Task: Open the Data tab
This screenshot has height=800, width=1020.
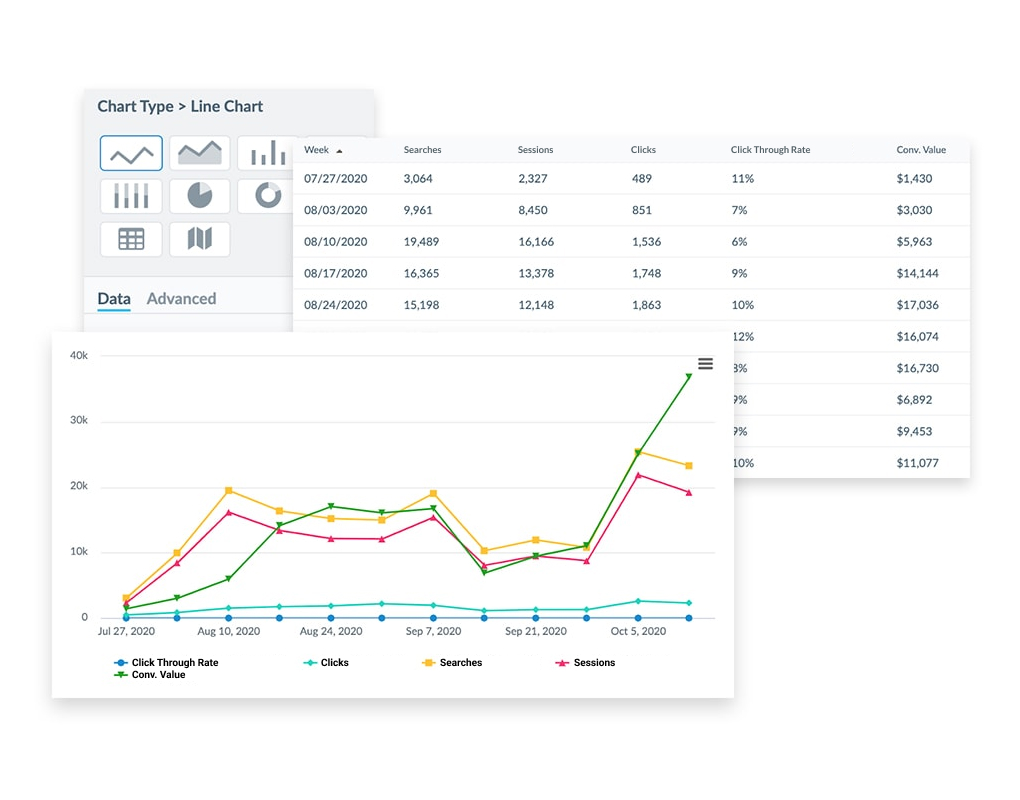Action: [x=113, y=298]
